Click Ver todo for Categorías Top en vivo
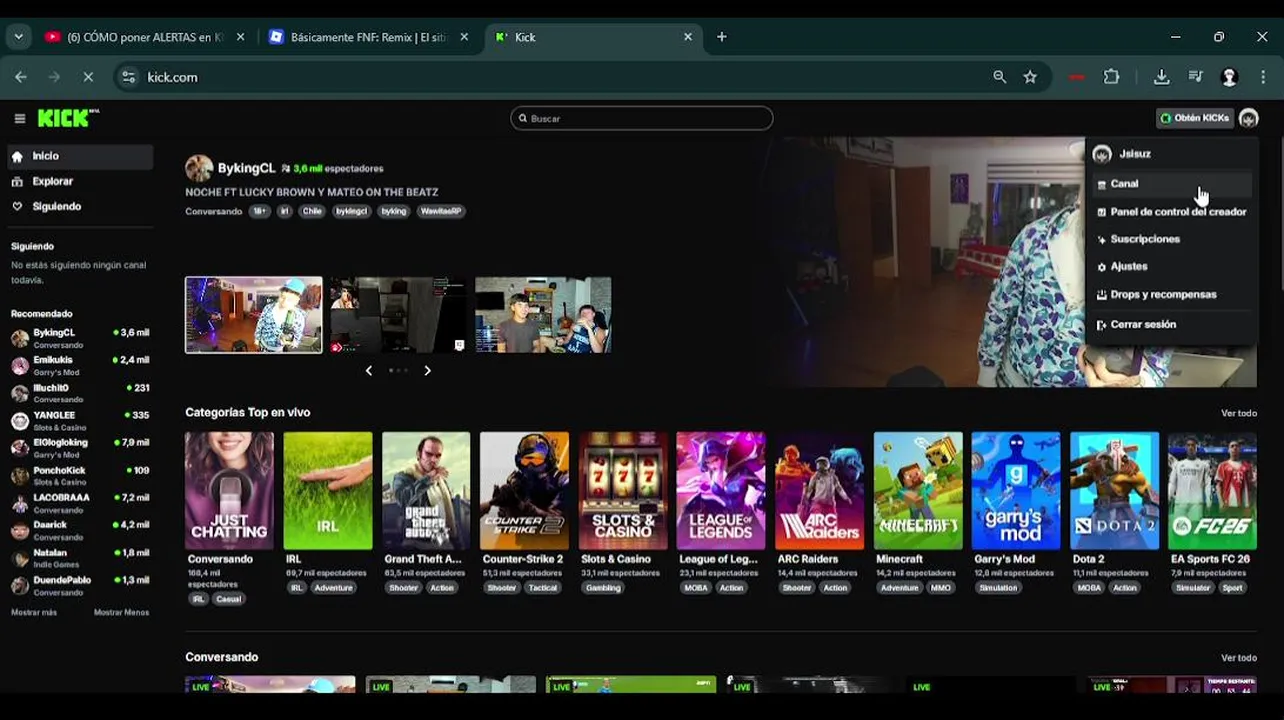Viewport: 1284px width, 720px height. 1239,413
